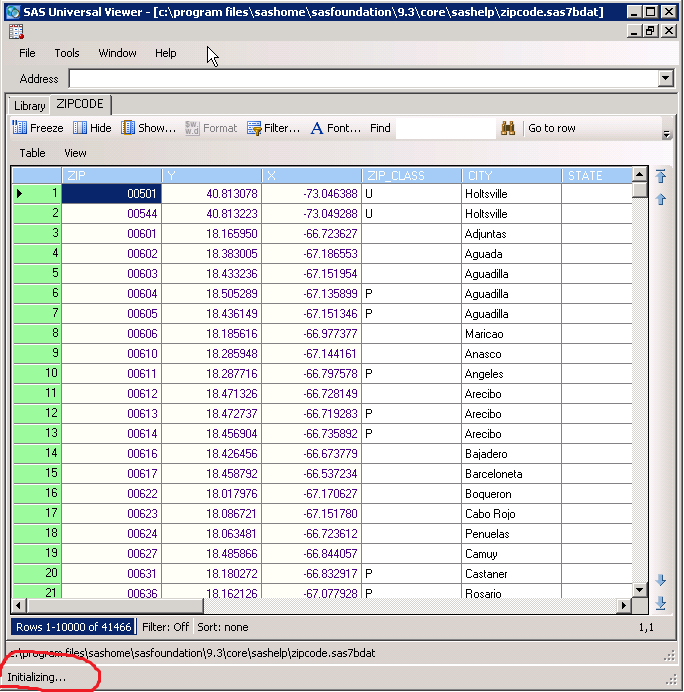Click the Freeze columns icon
Screen dimensions: 684x692
(x=19, y=128)
